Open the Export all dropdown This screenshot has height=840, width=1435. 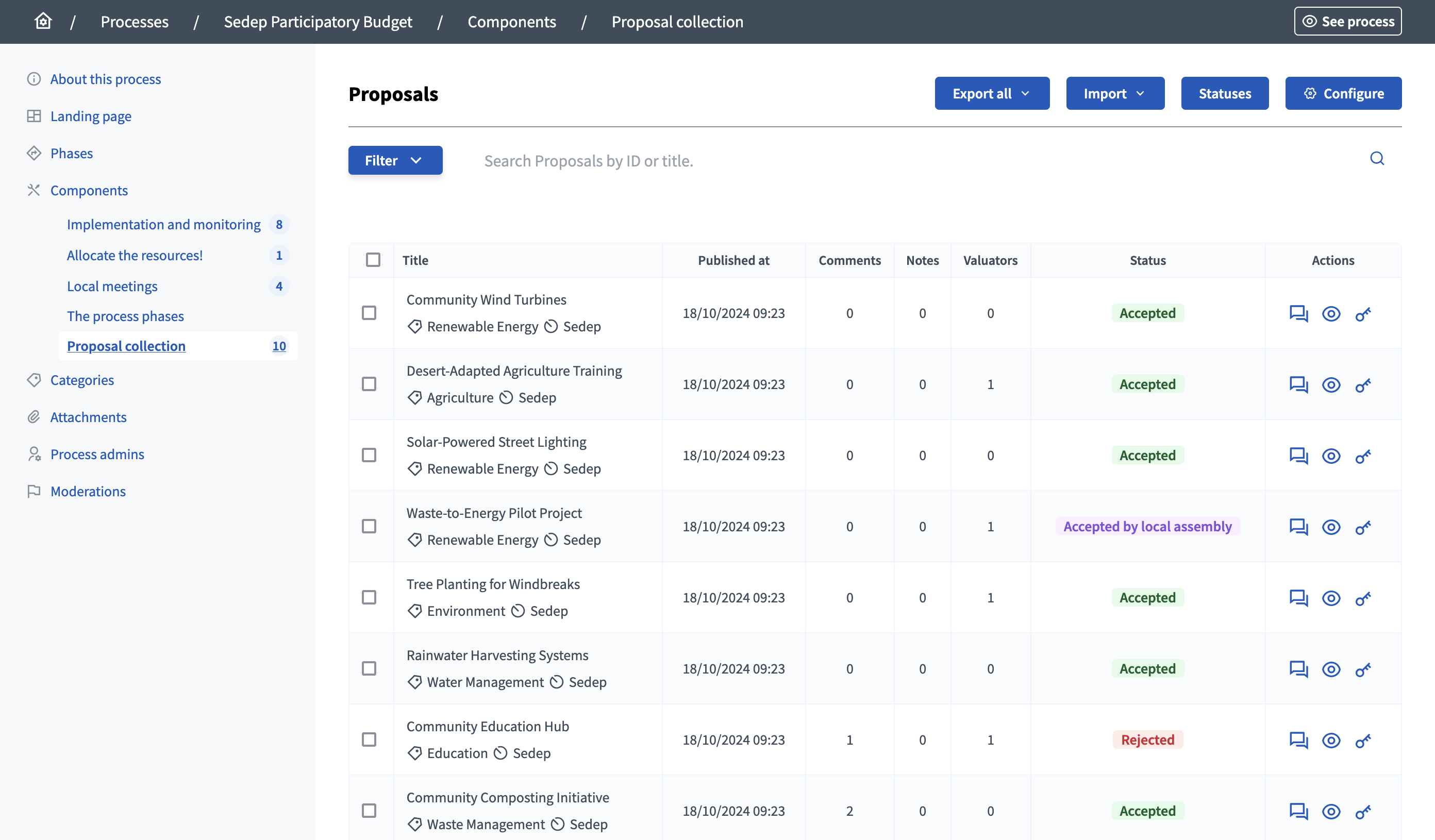[x=992, y=93]
